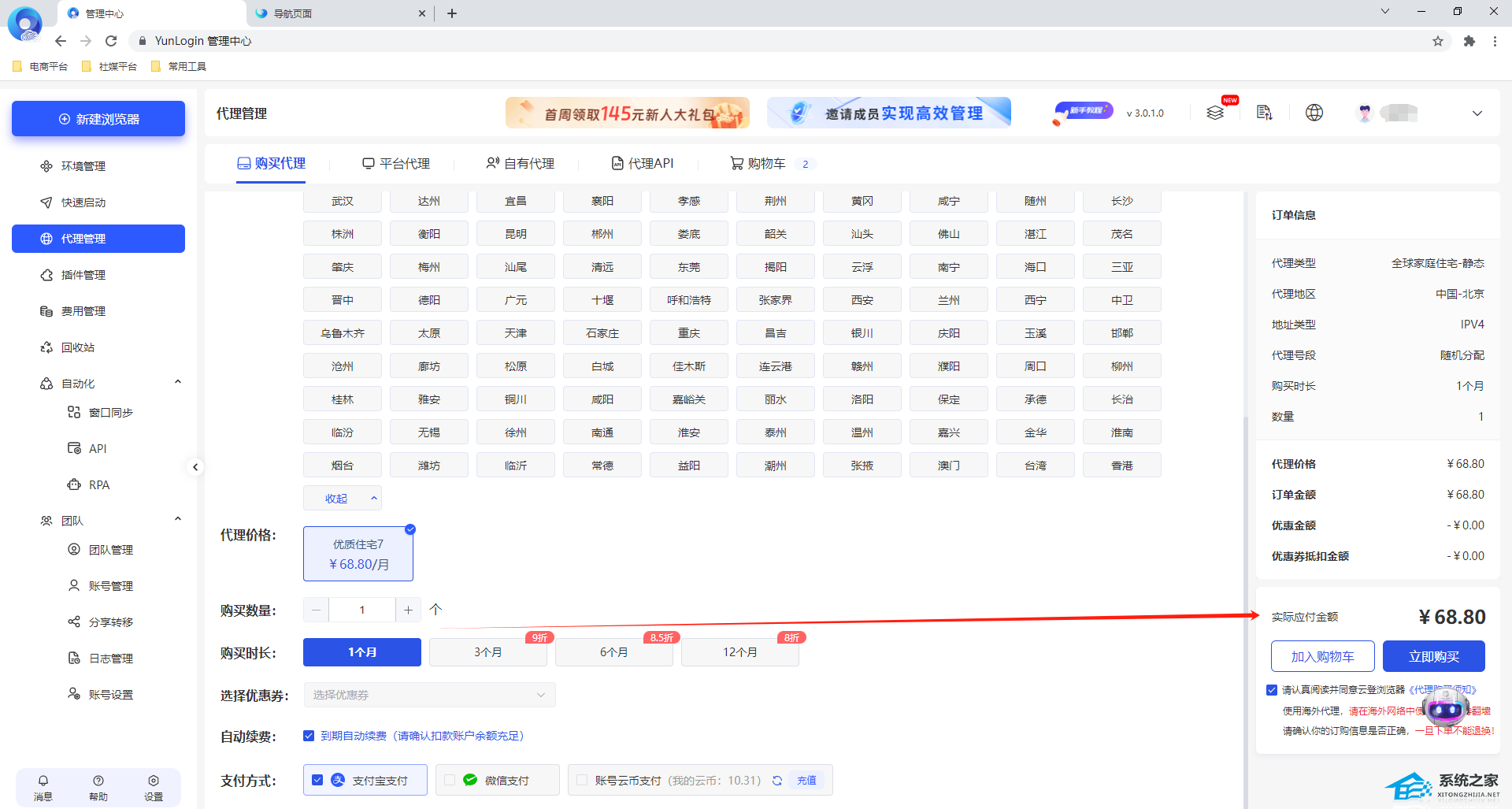Image resolution: width=1512 pixels, height=809 pixels.
Task: Open the 消息 notification bell icon
Action: 43,781
